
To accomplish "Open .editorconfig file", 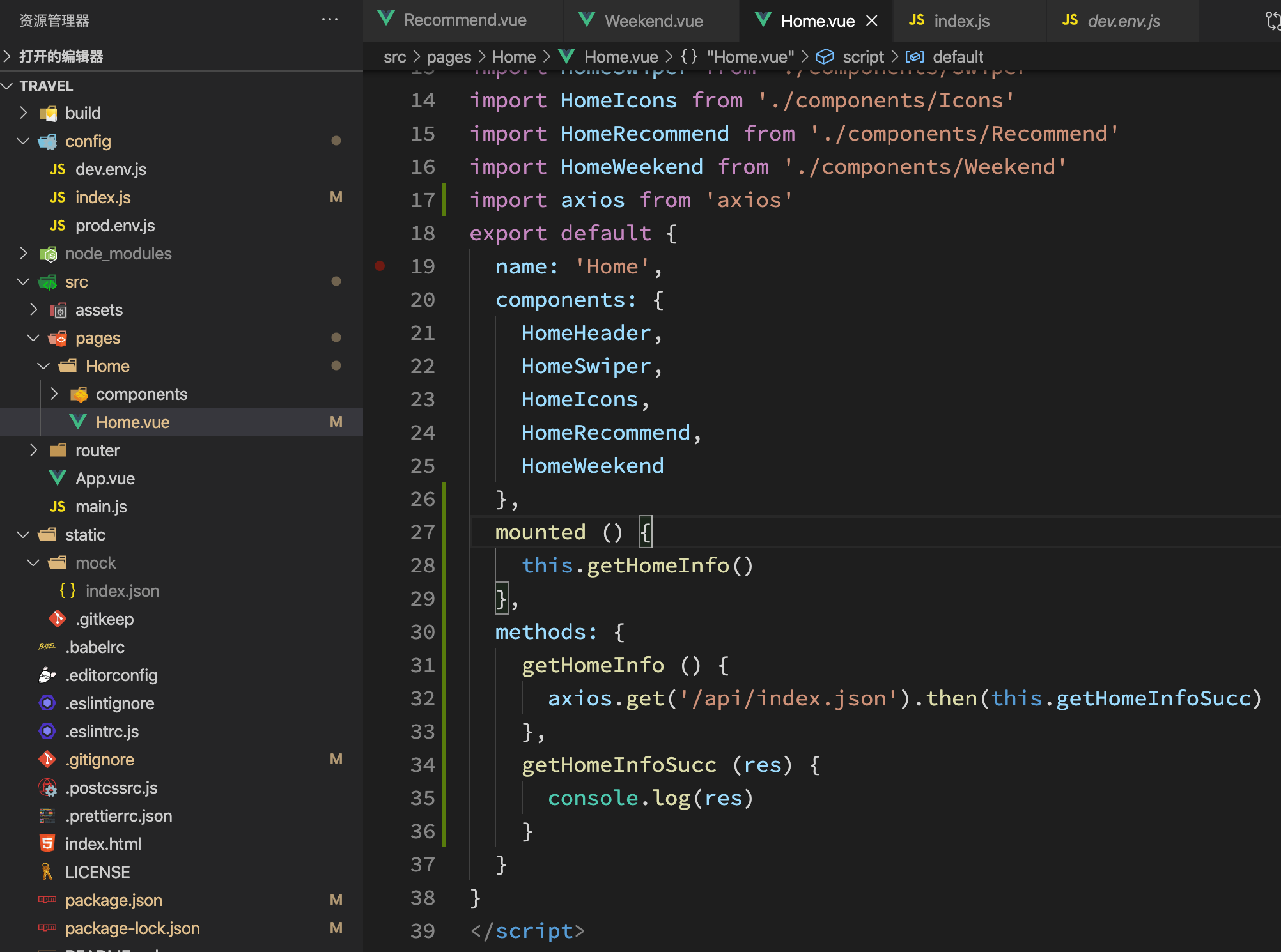I will [x=111, y=675].
